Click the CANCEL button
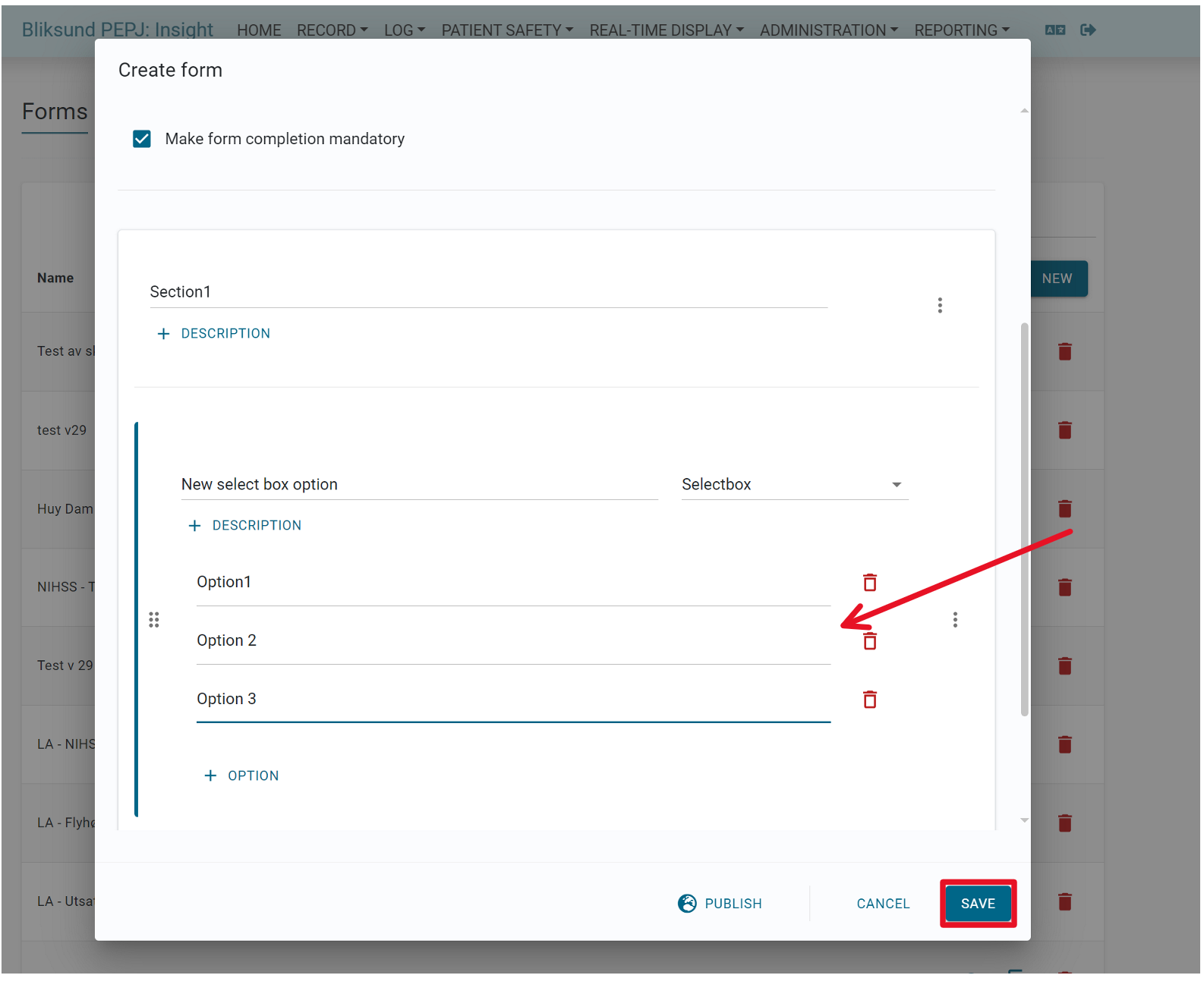This screenshot has width=1204, height=994. coord(883,903)
